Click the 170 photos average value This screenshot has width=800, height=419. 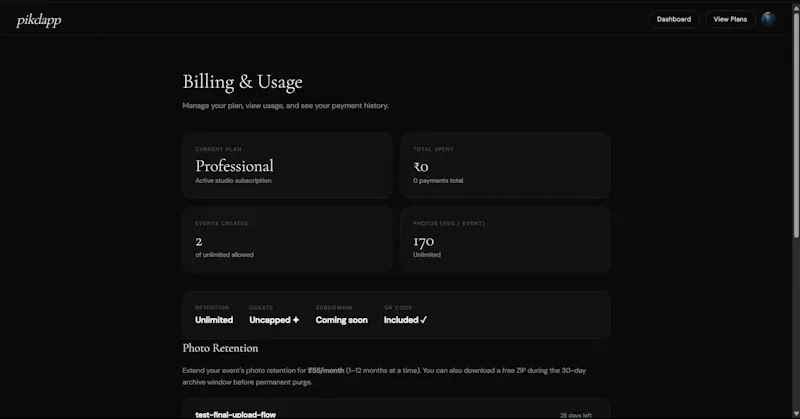click(423, 241)
